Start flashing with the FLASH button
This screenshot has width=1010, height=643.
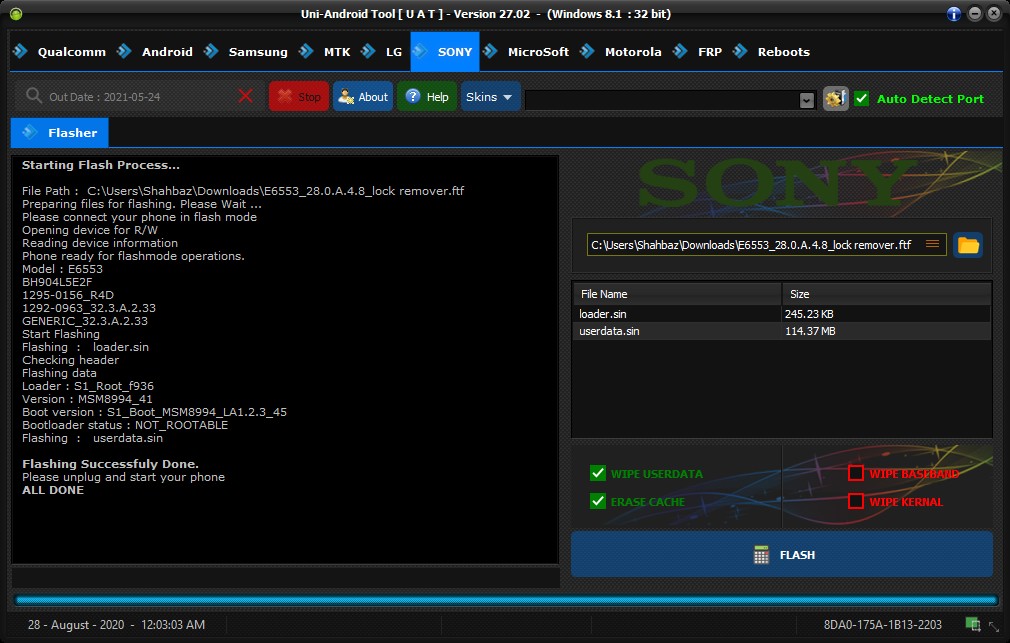(x=781, y=554)
